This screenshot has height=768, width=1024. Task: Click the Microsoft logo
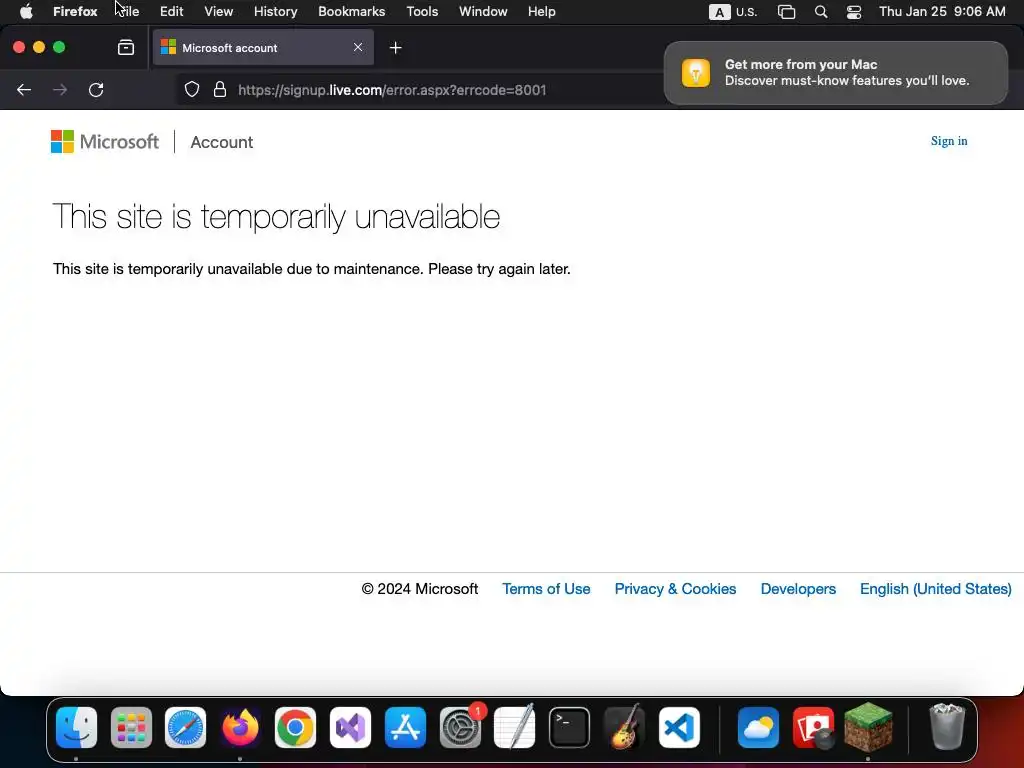[104, 142]
